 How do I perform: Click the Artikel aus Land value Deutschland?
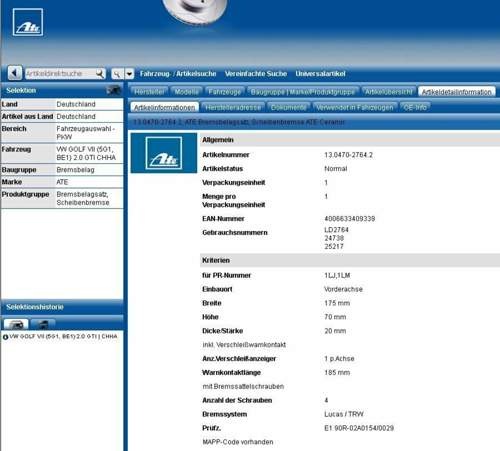point(76,117)
